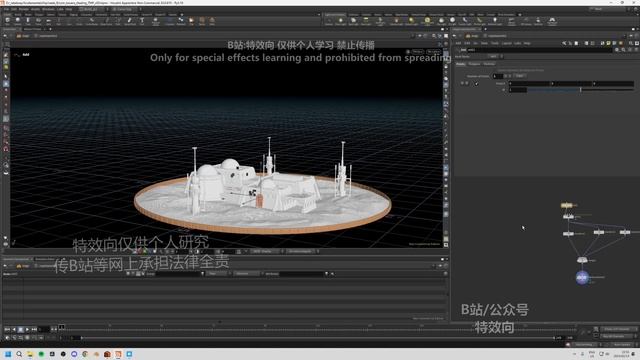Switch to the Collisions shelf tab
This screenshot has width=640, height=360.
click(353, 14)
